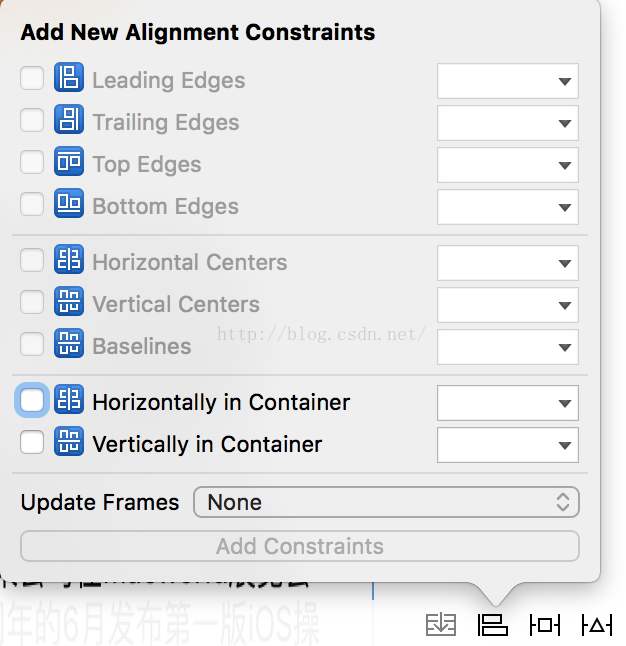Click the Trailing Edges alignment icon
The width and height of the screenshot is (626, 646).
pos(69,121)
